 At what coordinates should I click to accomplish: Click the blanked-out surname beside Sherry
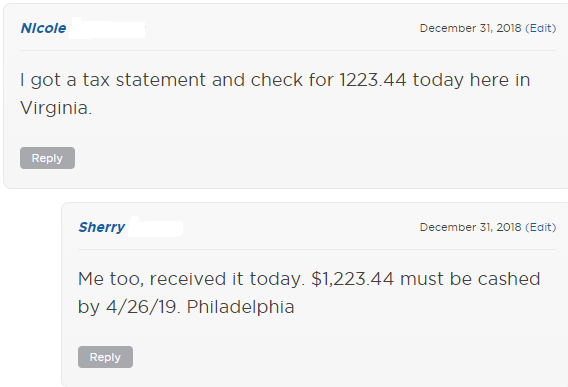155,227
